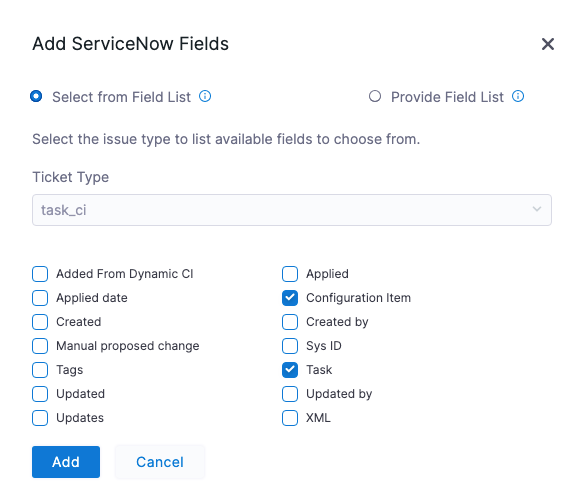The height and width of the screenshot is (487, 586).
Task: Click the Ticket Type dropdown chevron arrow
Action: pyautogui.click(x=537, y=209)
